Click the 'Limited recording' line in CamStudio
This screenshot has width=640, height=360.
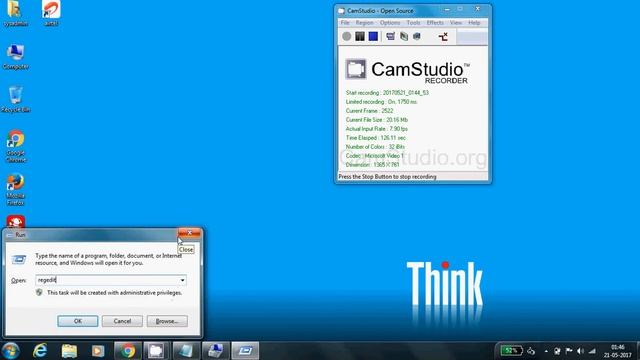tap(381, 102)
